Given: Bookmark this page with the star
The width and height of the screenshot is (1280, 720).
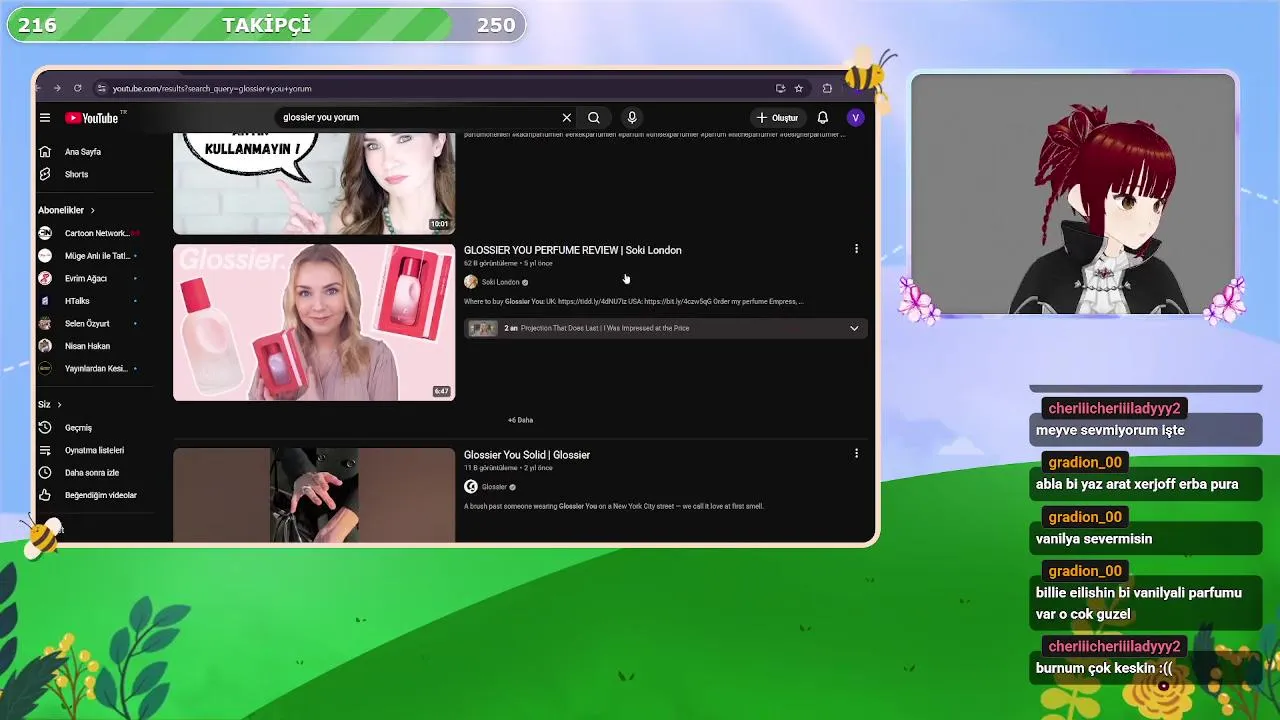Looking at the screenshot, I should click(798, 89).
